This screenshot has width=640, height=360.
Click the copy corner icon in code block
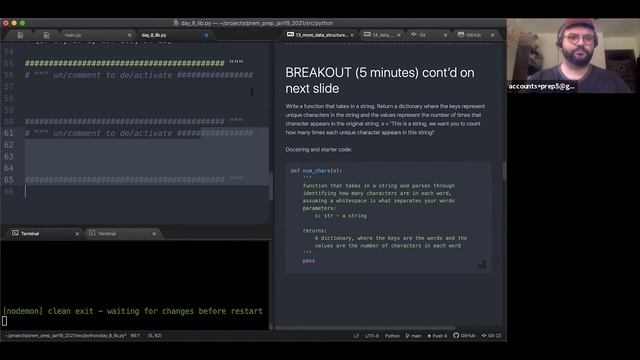[x=482, y=264]
